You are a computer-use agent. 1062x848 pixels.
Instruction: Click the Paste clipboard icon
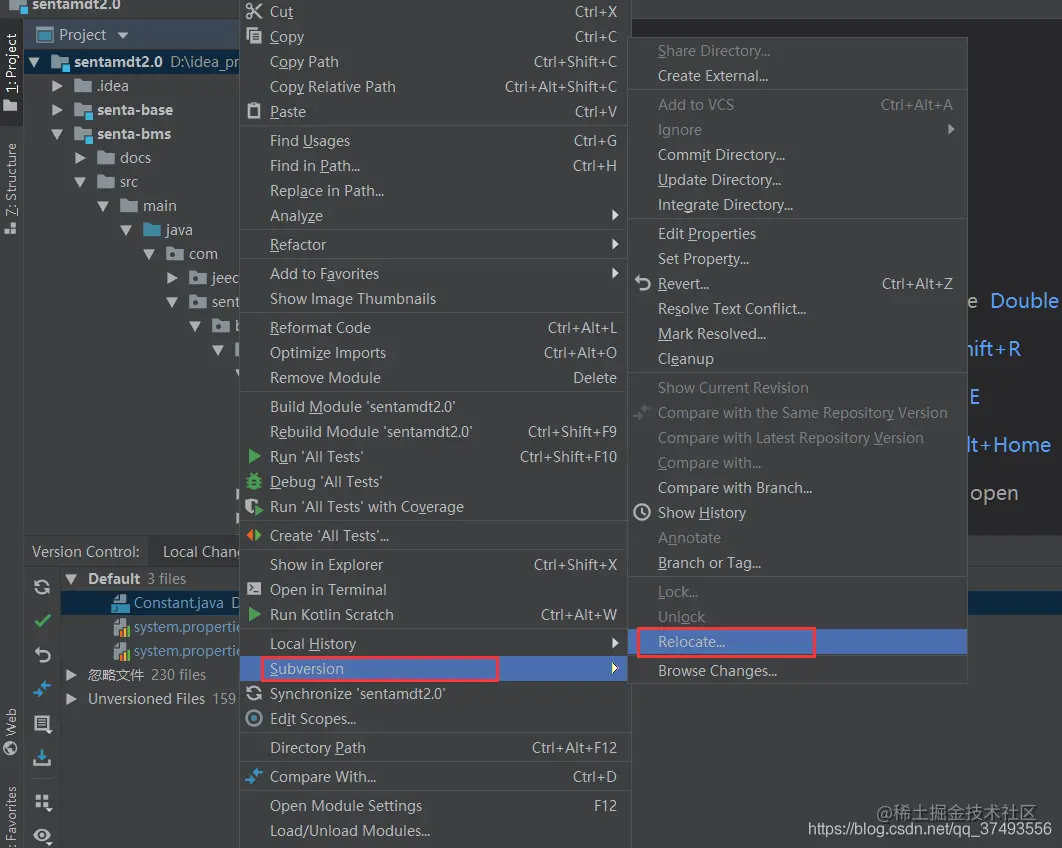(x=254, y=110)
